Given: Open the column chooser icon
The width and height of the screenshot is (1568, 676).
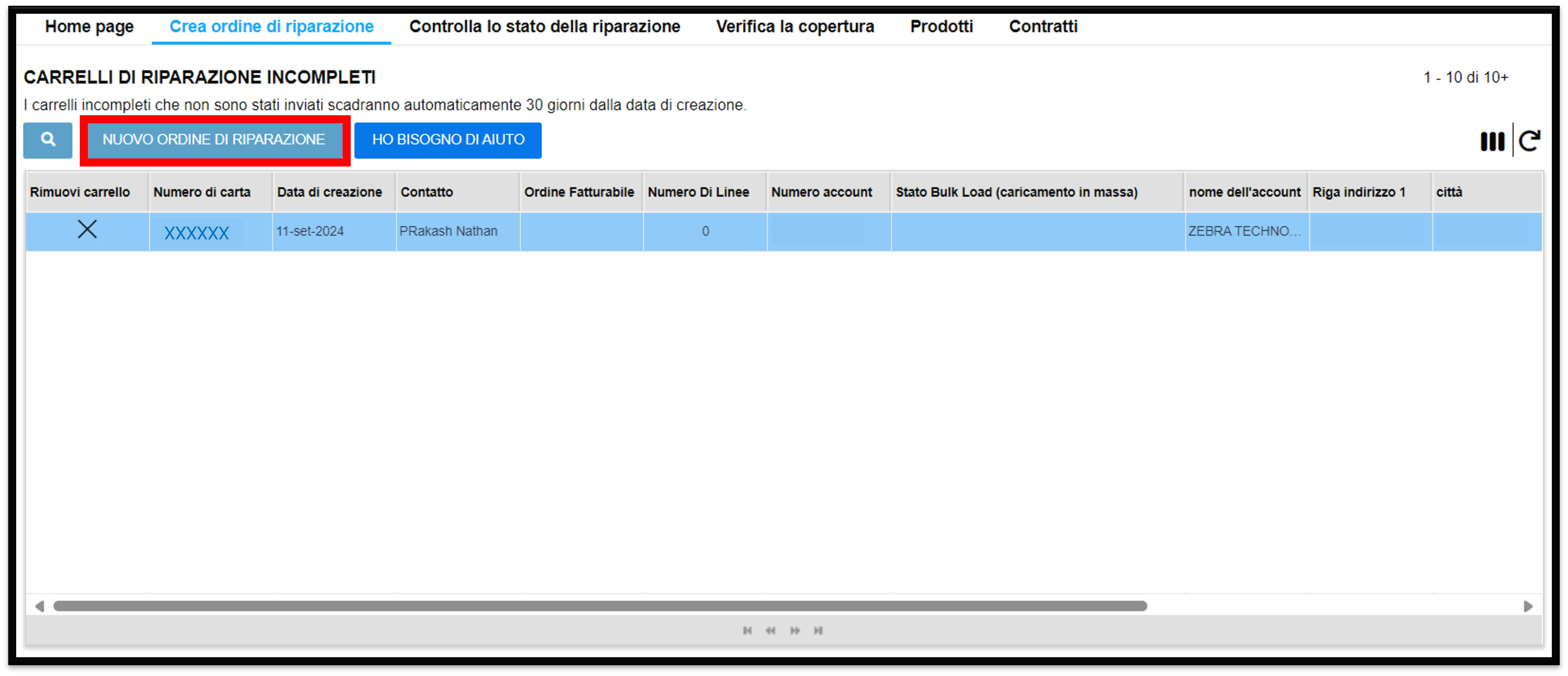Looking at the screenshot, I should [1492, 141].
